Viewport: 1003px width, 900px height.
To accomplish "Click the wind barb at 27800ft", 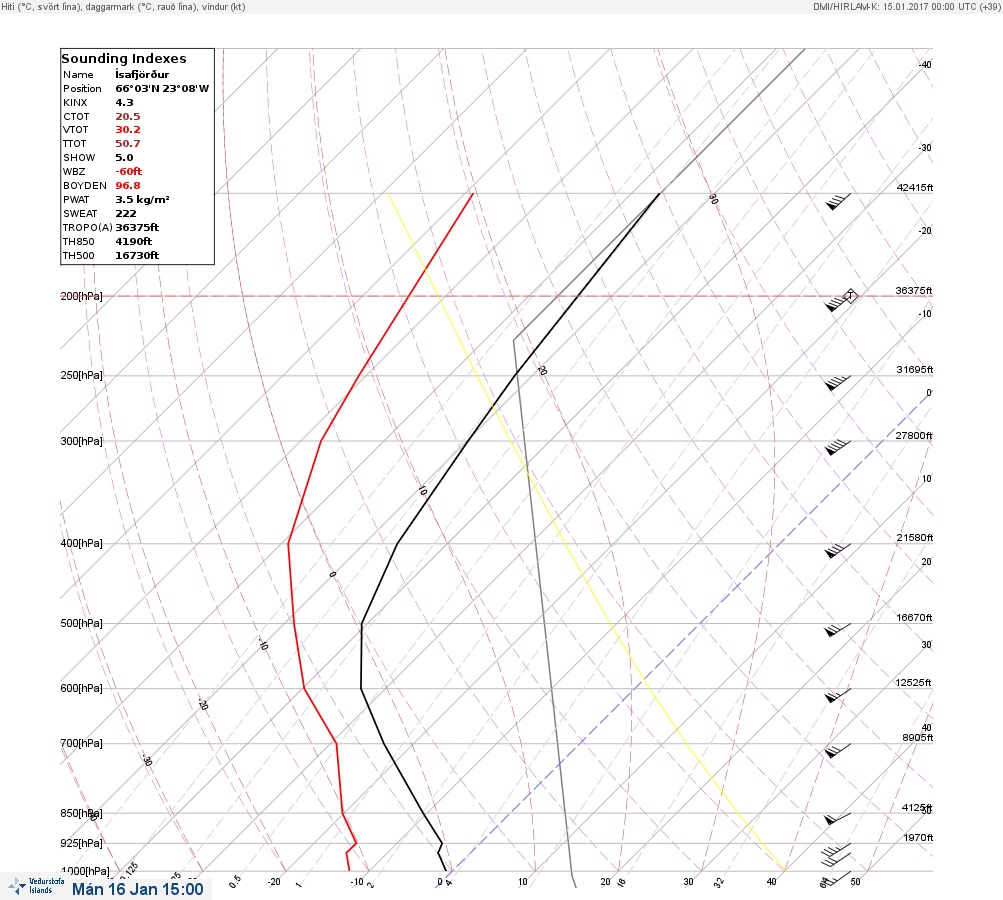I will coord(838,448).
